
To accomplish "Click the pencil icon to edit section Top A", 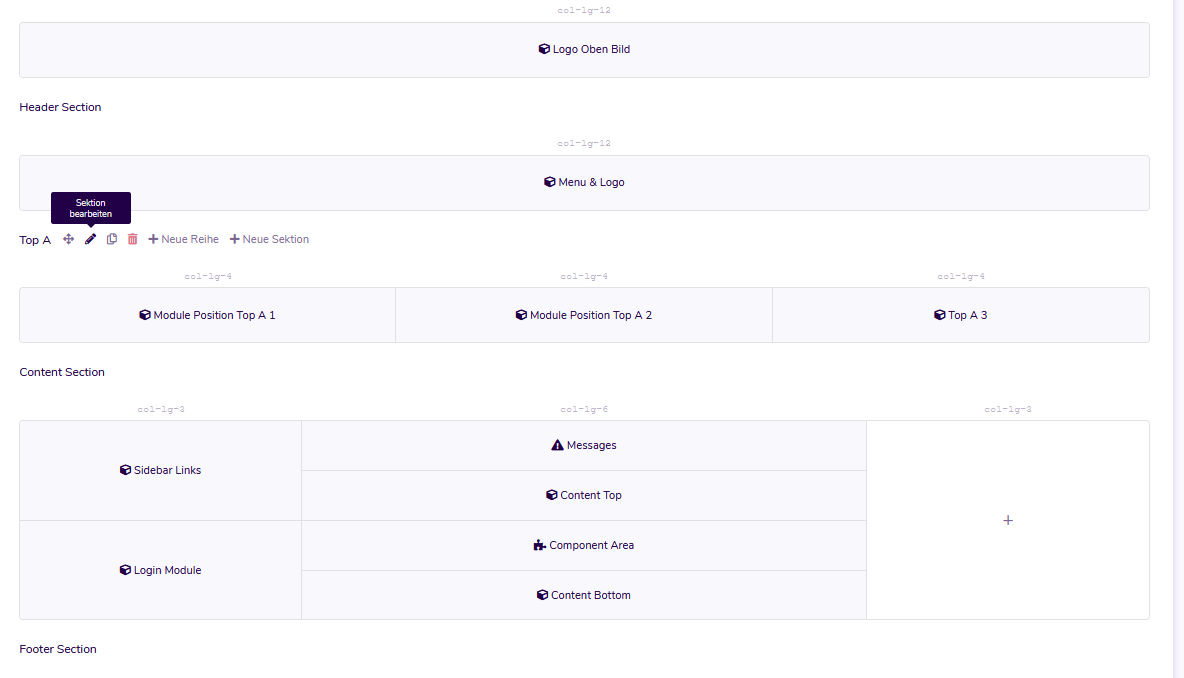I will pyautogui.click(x=90, y=239).
